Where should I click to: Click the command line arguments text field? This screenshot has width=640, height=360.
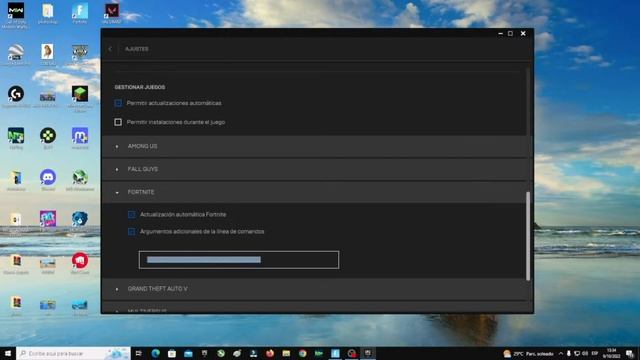coord(239,260)
